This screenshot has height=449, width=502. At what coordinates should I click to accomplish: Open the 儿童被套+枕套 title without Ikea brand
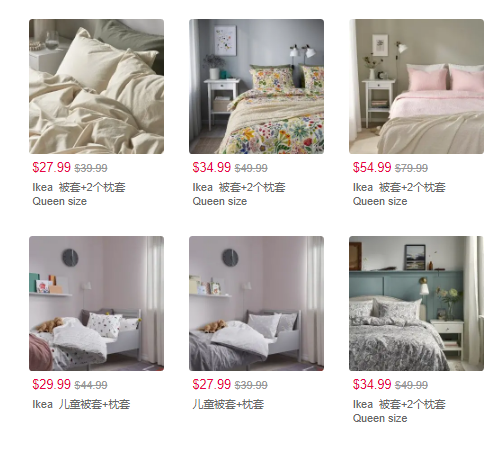point(228,404)
